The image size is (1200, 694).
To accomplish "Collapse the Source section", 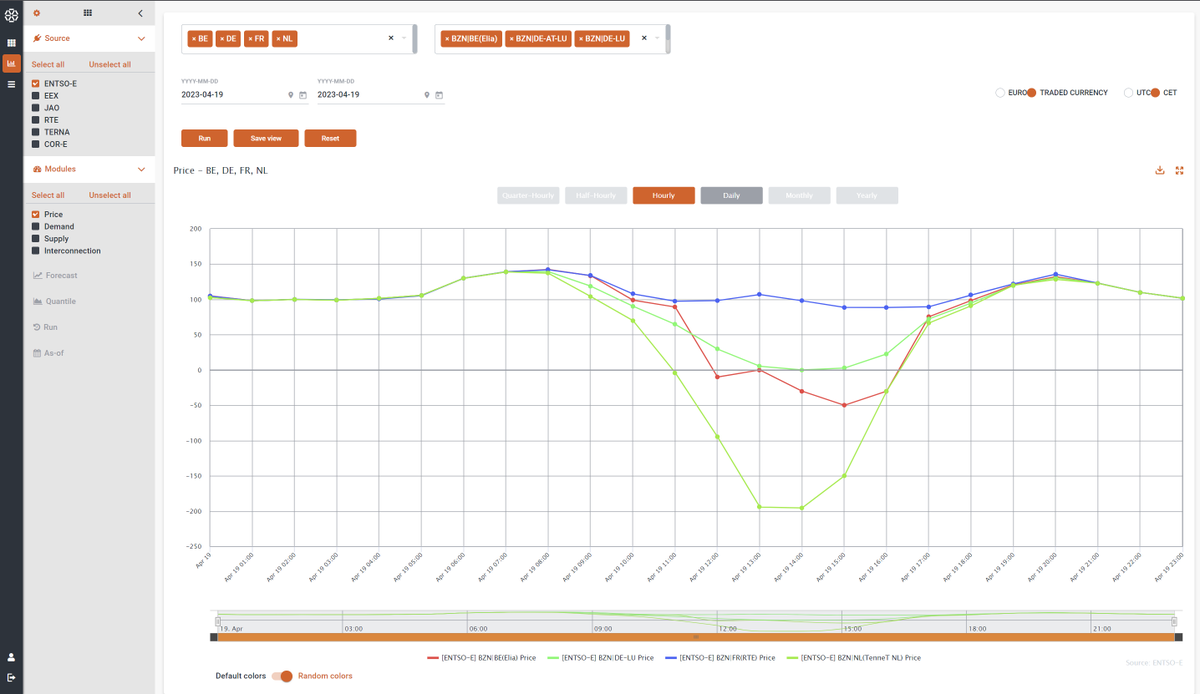I will point(141,38).
